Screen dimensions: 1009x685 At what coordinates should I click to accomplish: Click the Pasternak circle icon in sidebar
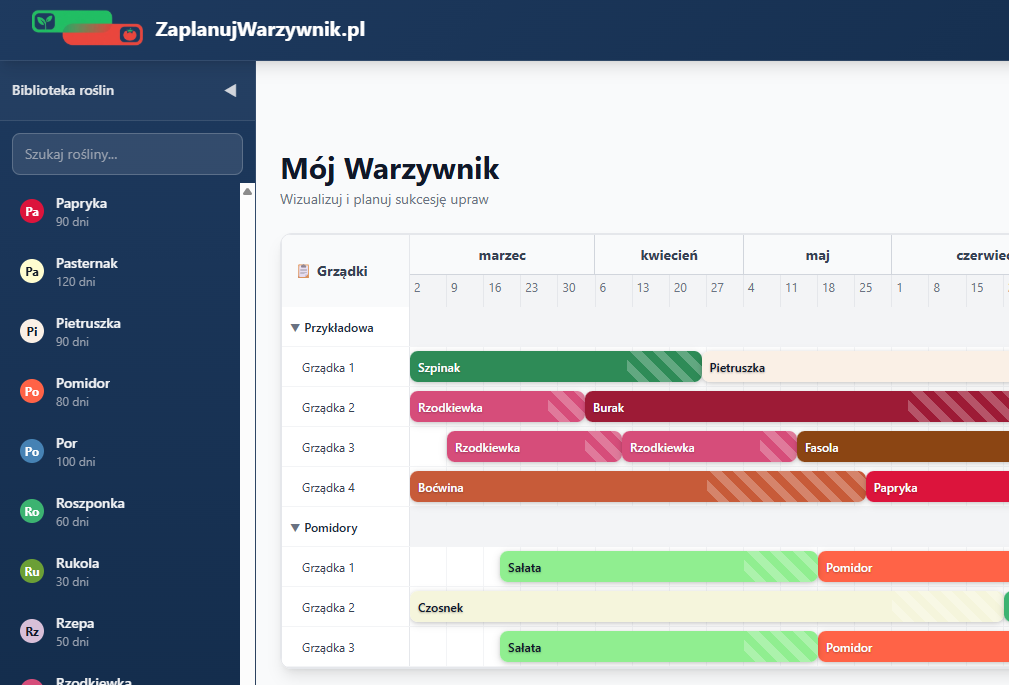[x=31, y=271]
